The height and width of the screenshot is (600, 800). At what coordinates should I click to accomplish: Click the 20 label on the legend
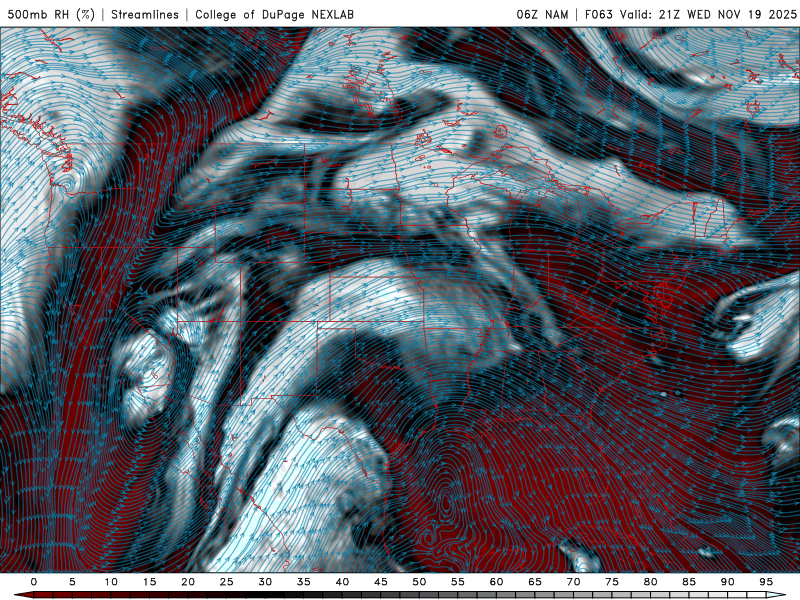tap(188, 582)
